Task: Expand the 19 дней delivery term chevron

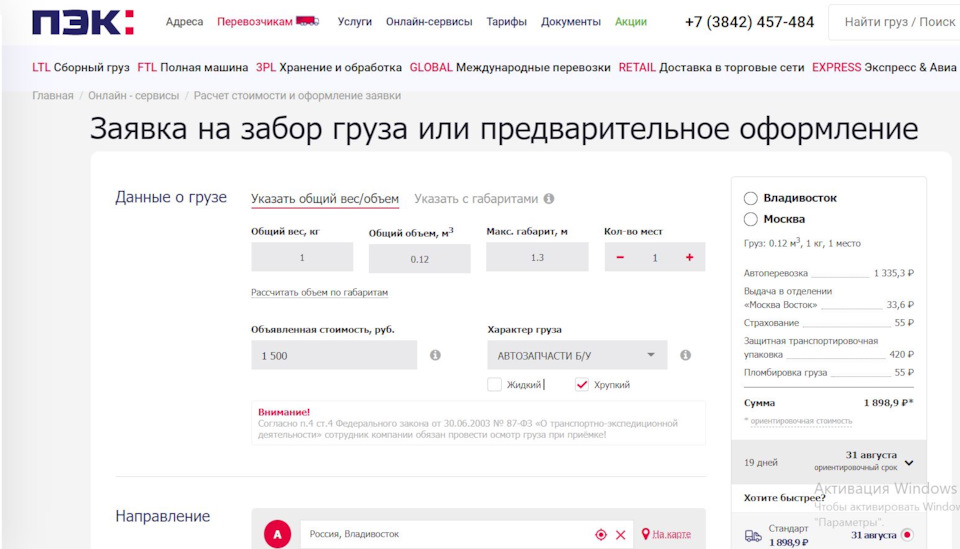Action: pyautogui.click(x=909, y=463)
